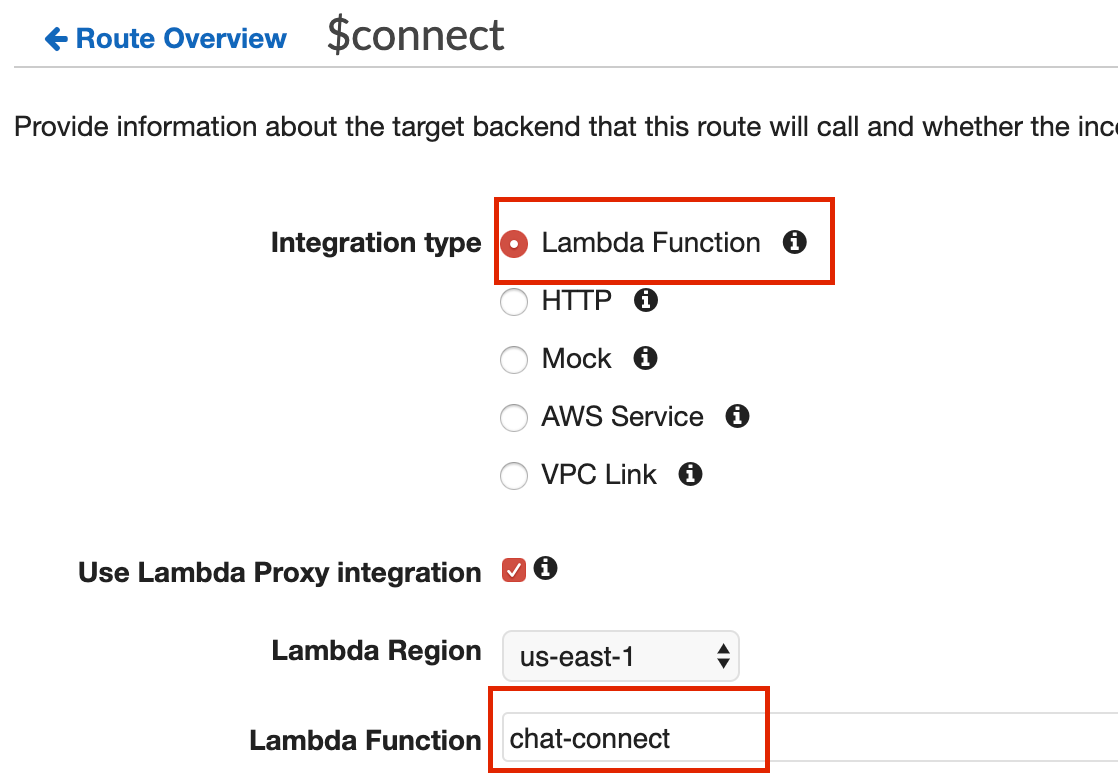Screen dimensions: 1118x776
Task: Click info icon beside Mock option
Action: 646,358
